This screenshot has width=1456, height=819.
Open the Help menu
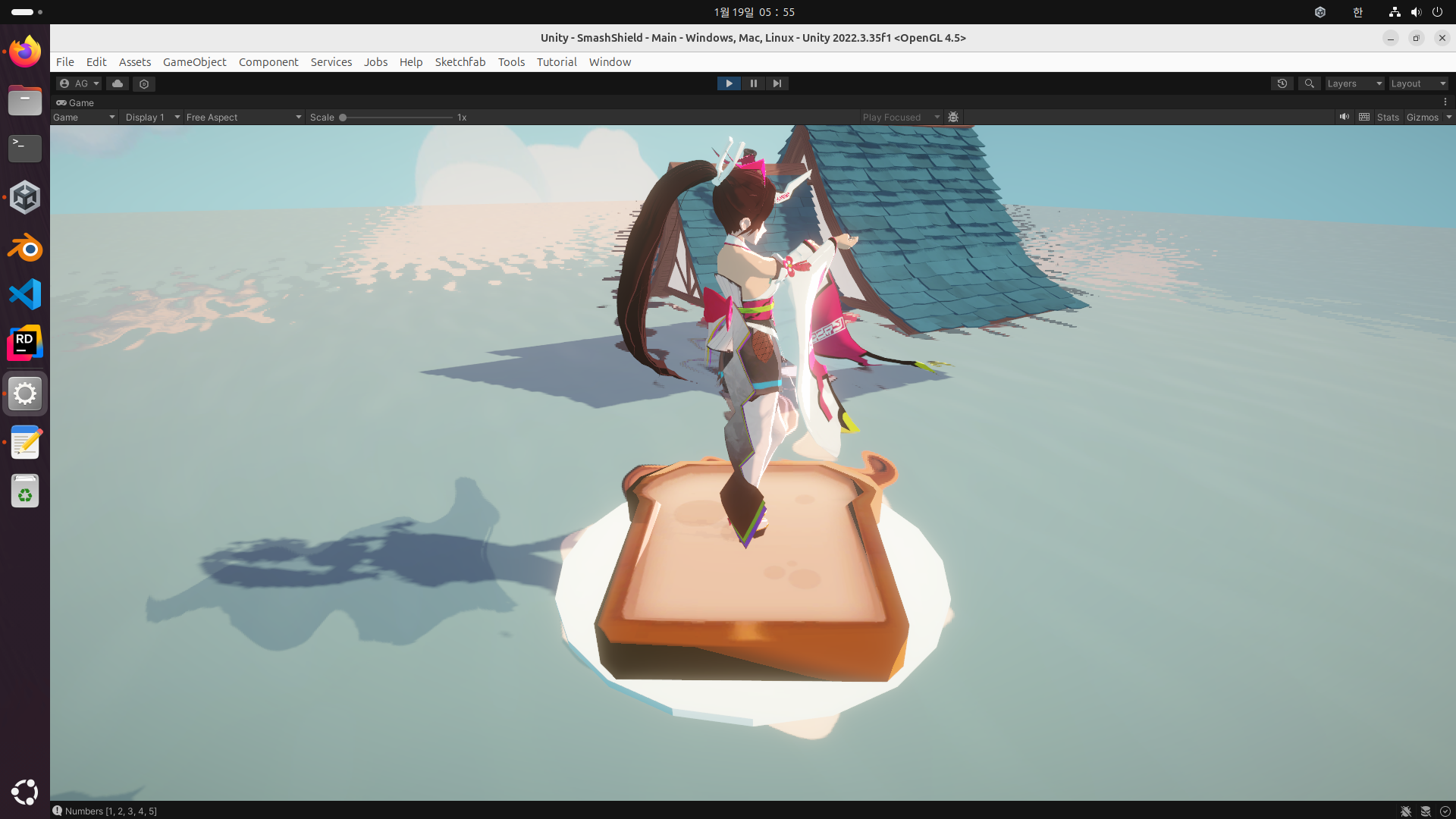(411, 62)
